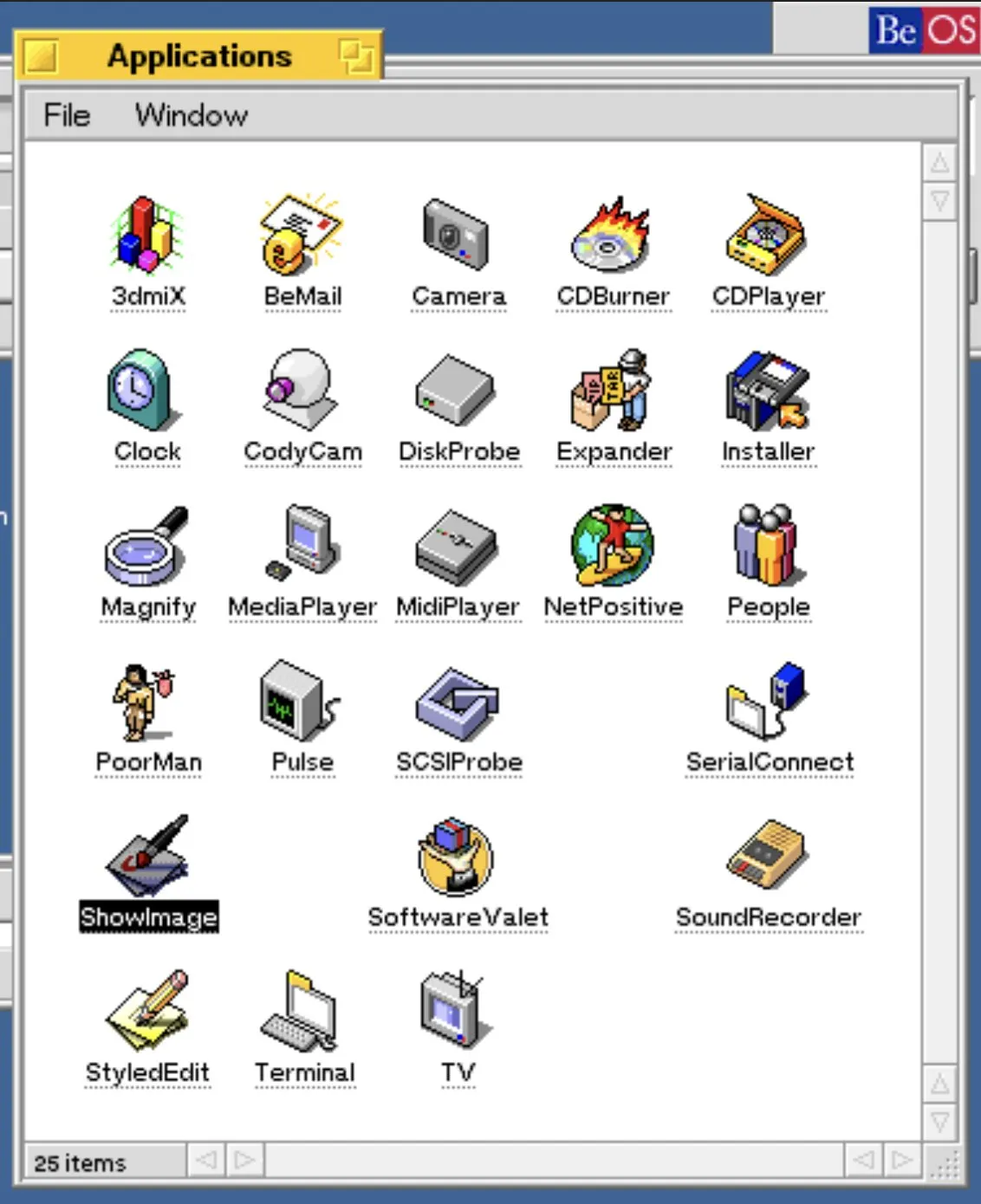981x1204 pixels.
Task: Click the MidiPlayer icon
Action: tap(457, 546)
